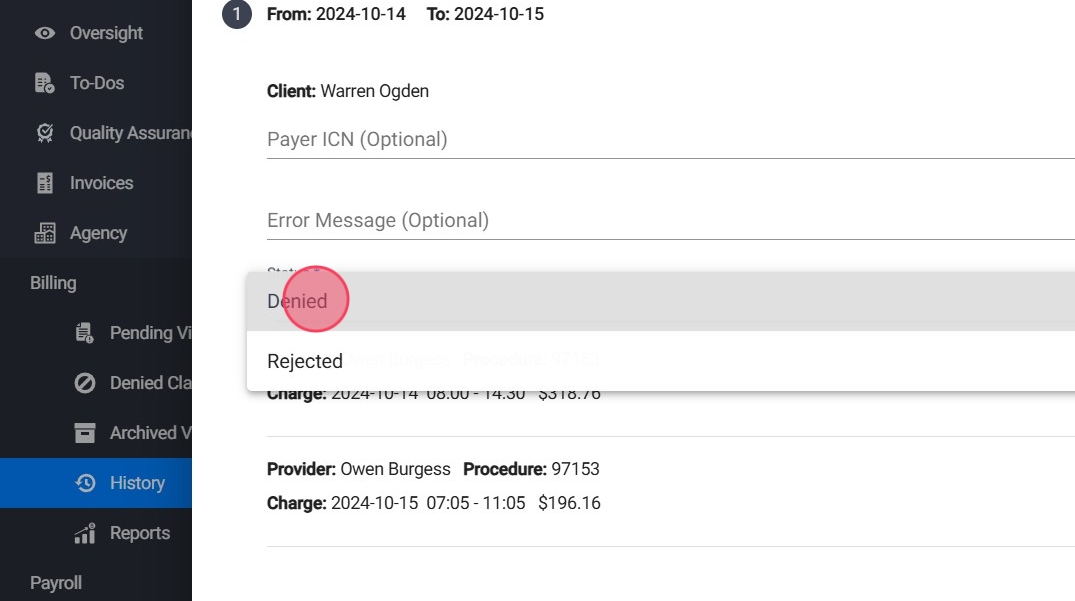Open Oversight from the sidebar
The height and width of the screenshot is (601, 1075).
click(106, 33)
